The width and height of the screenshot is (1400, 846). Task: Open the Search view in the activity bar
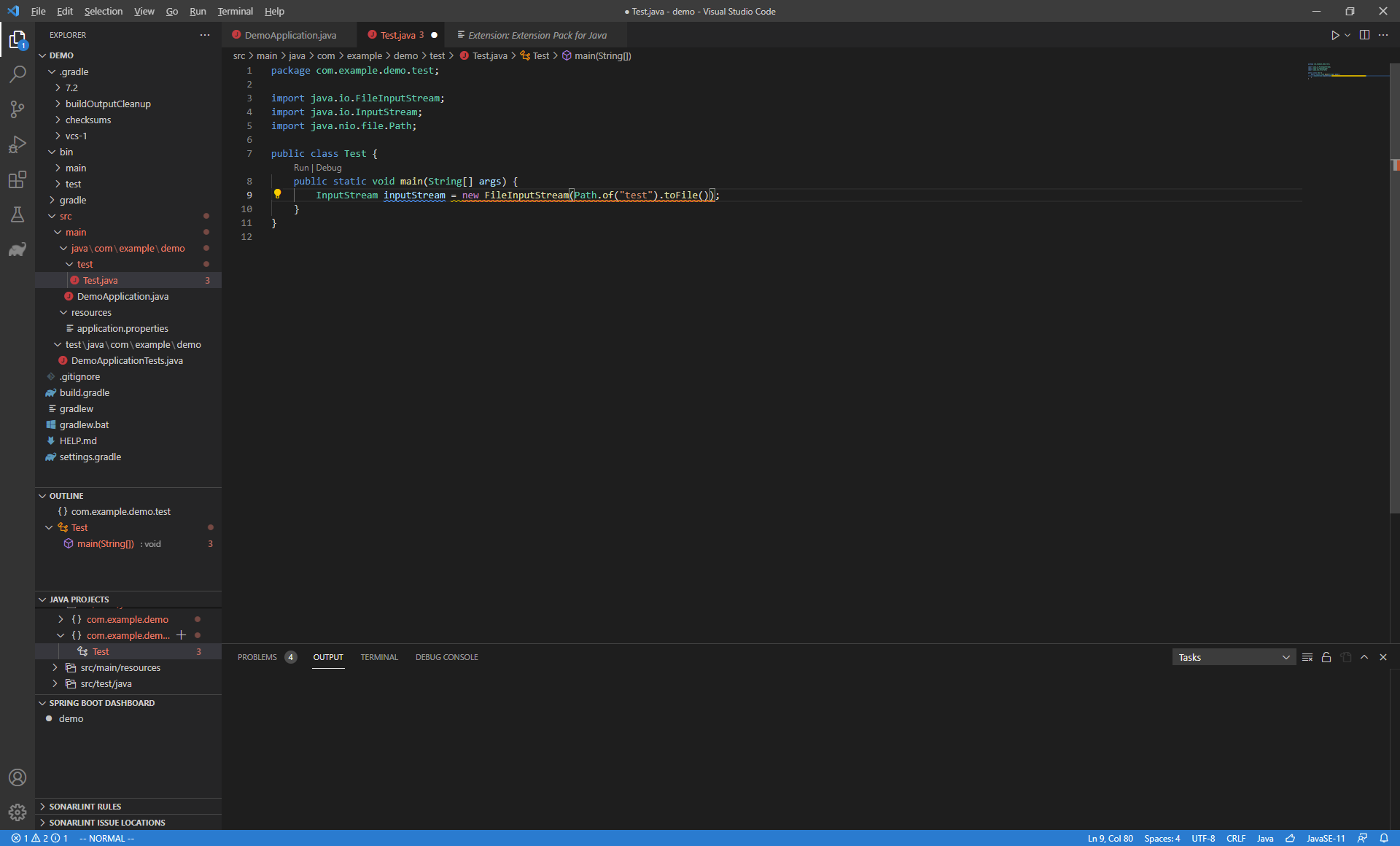tap(17, 74)
